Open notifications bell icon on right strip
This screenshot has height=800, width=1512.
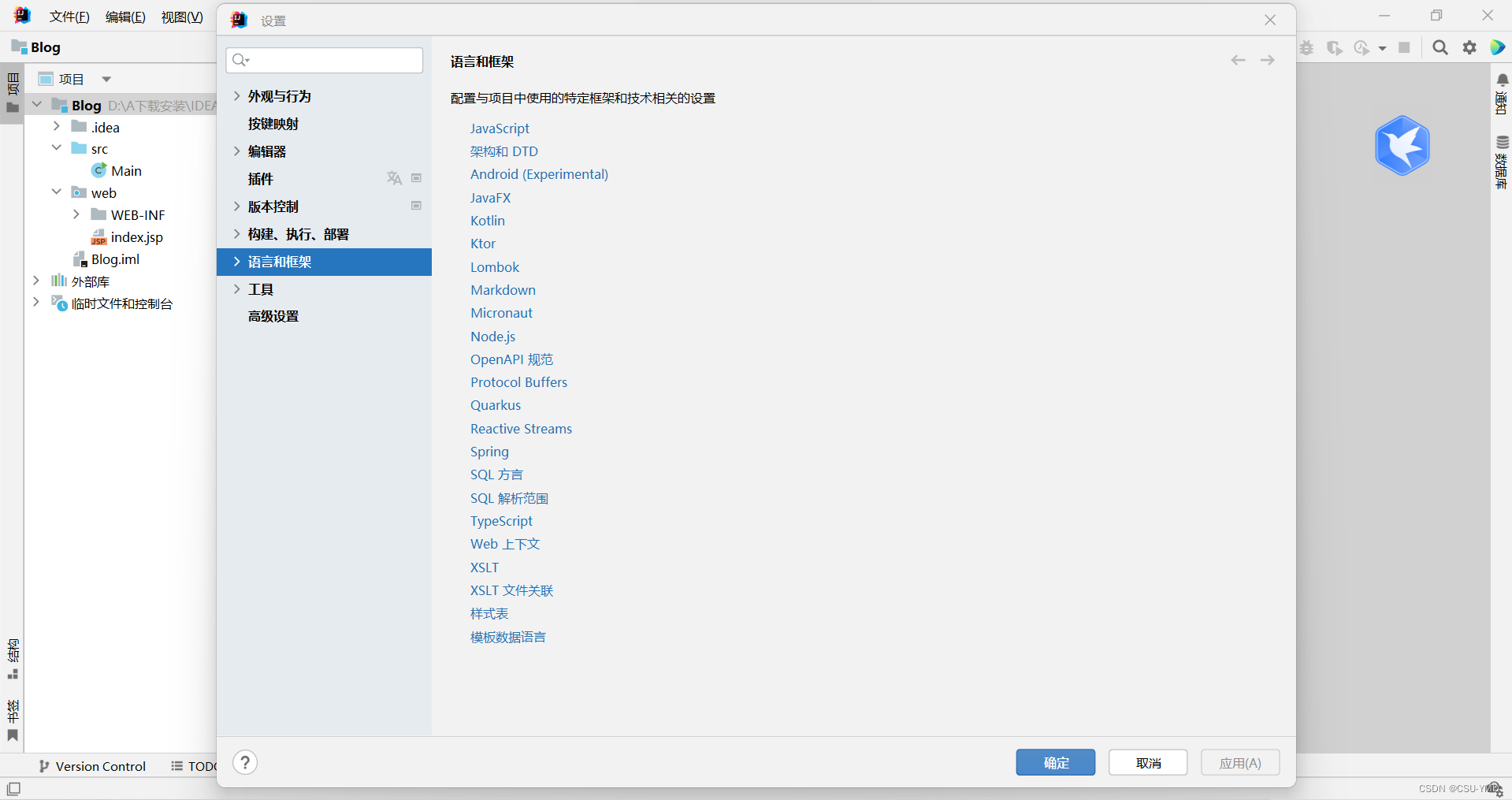pos(1503,80)
